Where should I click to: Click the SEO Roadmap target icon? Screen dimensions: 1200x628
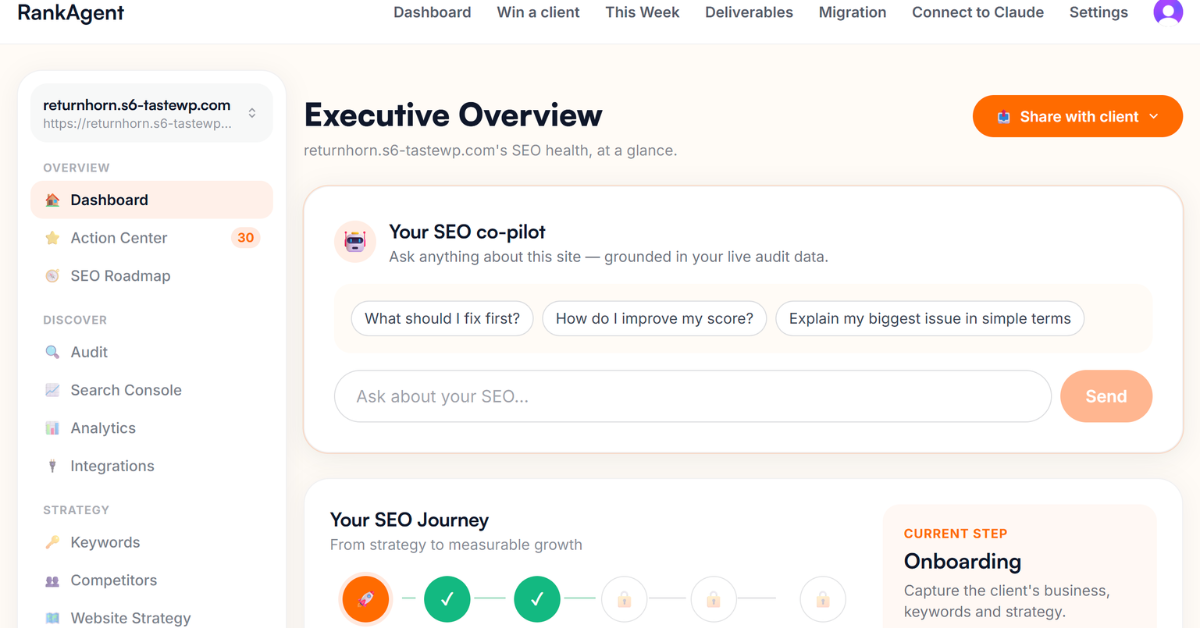point(52,276)
